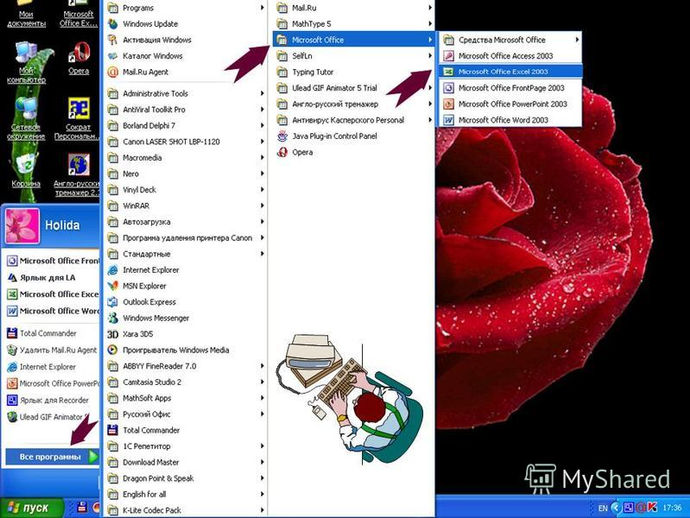Viewport: 690px width, 518px height.
Task: Open the SelfLn program group
Action: (353, 56)
